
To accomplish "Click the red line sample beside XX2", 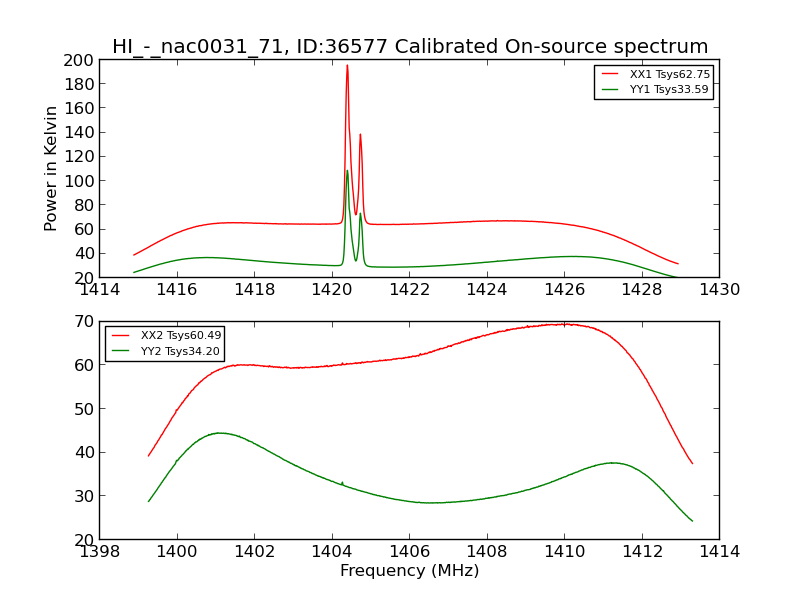I will tap(121, 335).
